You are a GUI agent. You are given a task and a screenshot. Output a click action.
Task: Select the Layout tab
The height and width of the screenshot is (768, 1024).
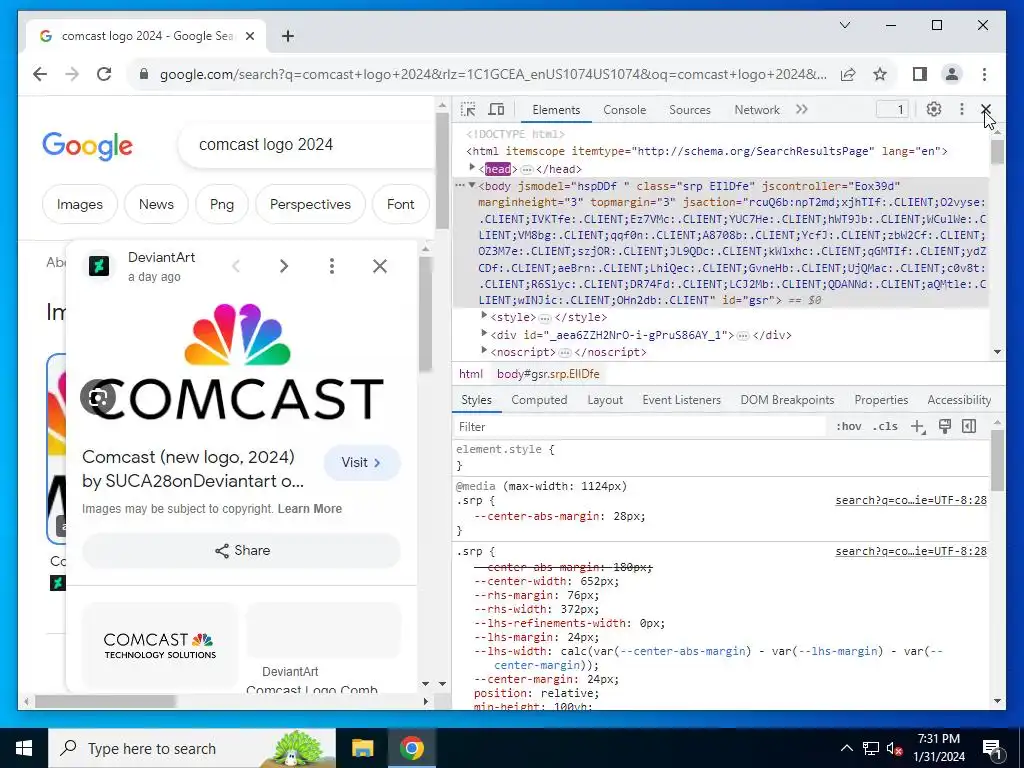click(x=605, y=400)
